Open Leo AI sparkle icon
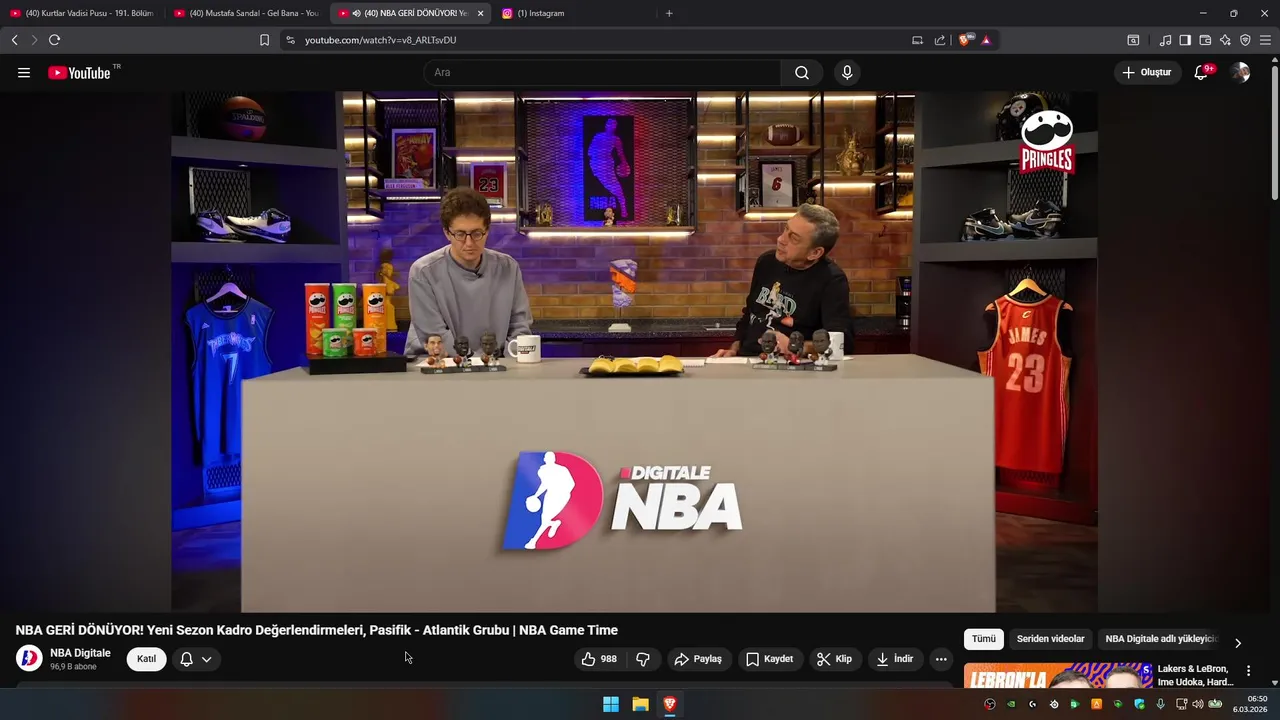The height and width of the screenshot is (720, 1280). tap(1225, 40)
